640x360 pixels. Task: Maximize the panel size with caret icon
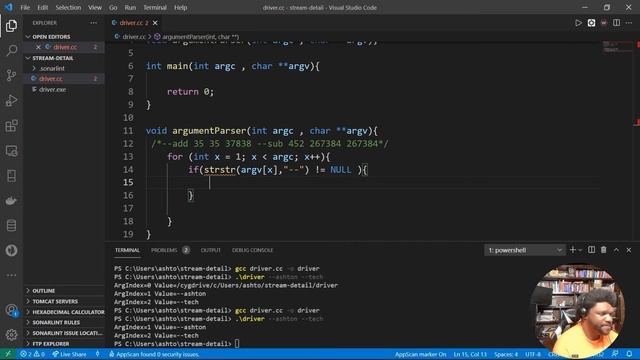click(x=616, y=250)
